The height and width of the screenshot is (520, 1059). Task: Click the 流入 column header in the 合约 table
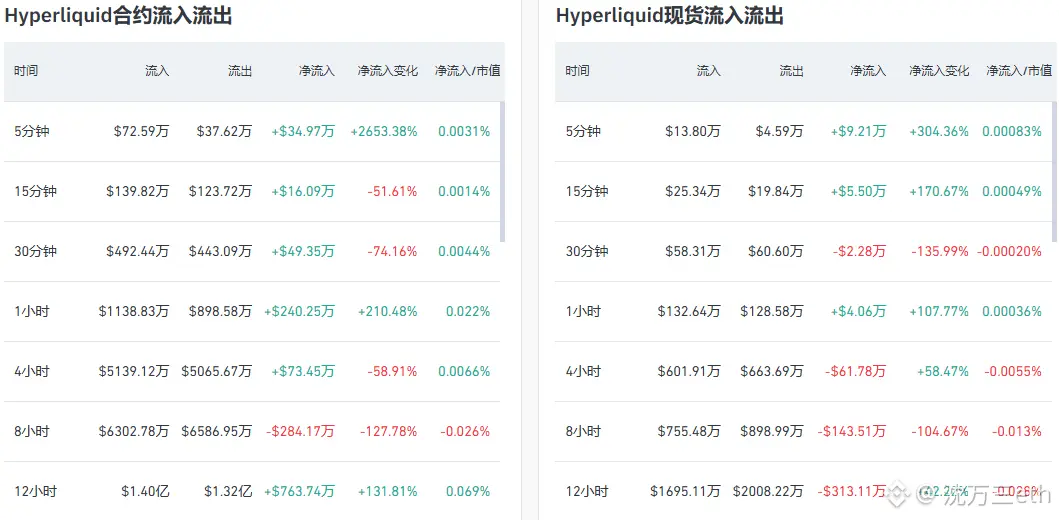(157, 71)
